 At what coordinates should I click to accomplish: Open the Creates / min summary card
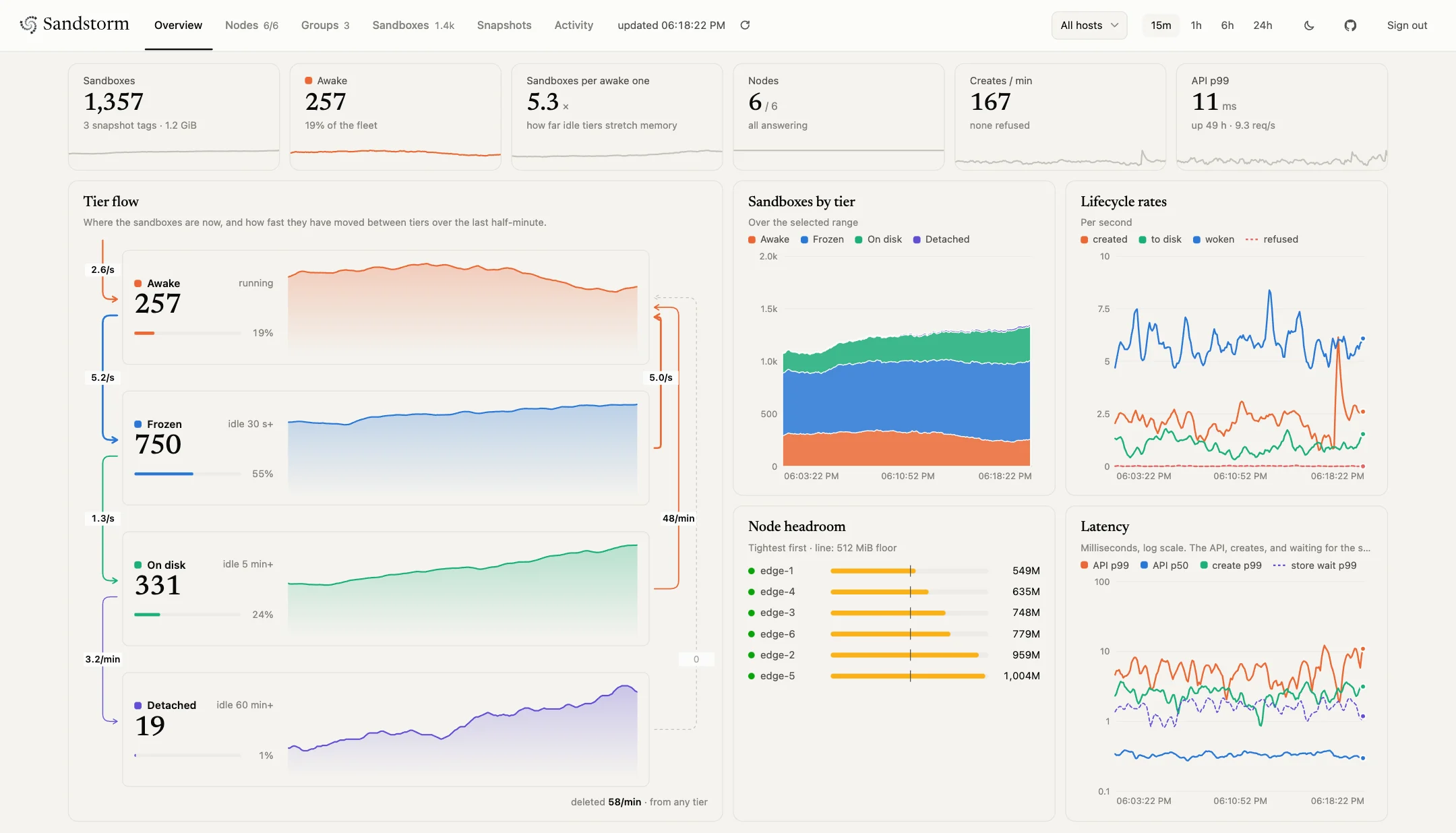pyautogui.click(x=1060, y=117)
